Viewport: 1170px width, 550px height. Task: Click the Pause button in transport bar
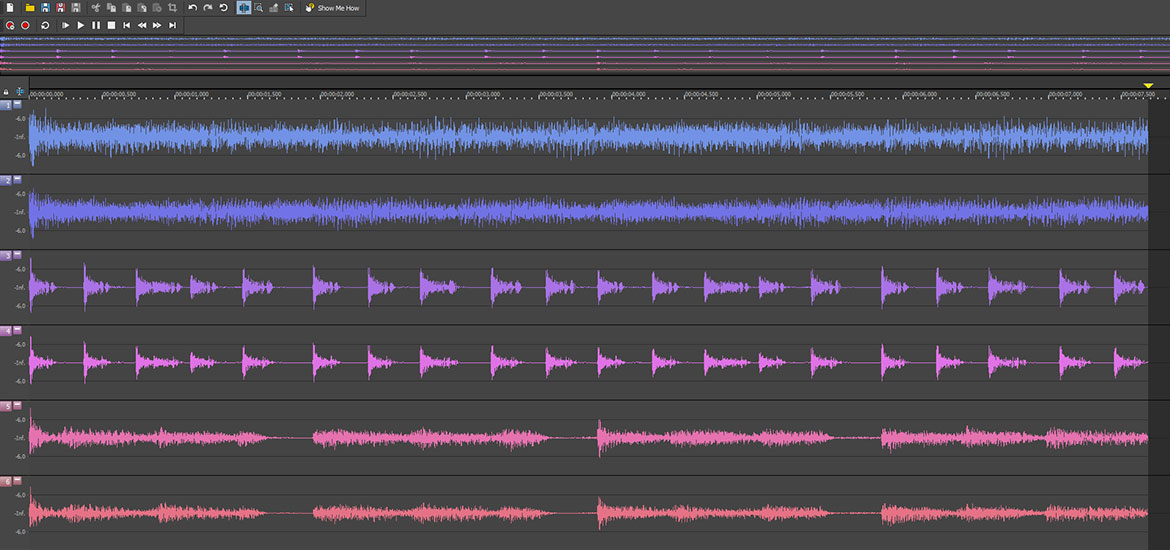[x=96, y=24]
